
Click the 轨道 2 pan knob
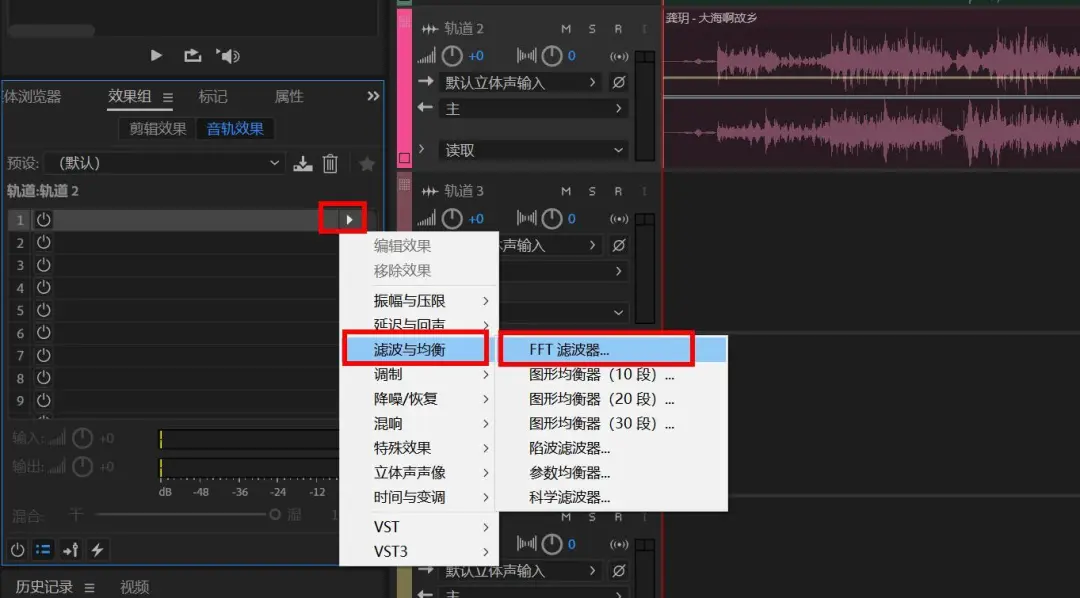552,56
